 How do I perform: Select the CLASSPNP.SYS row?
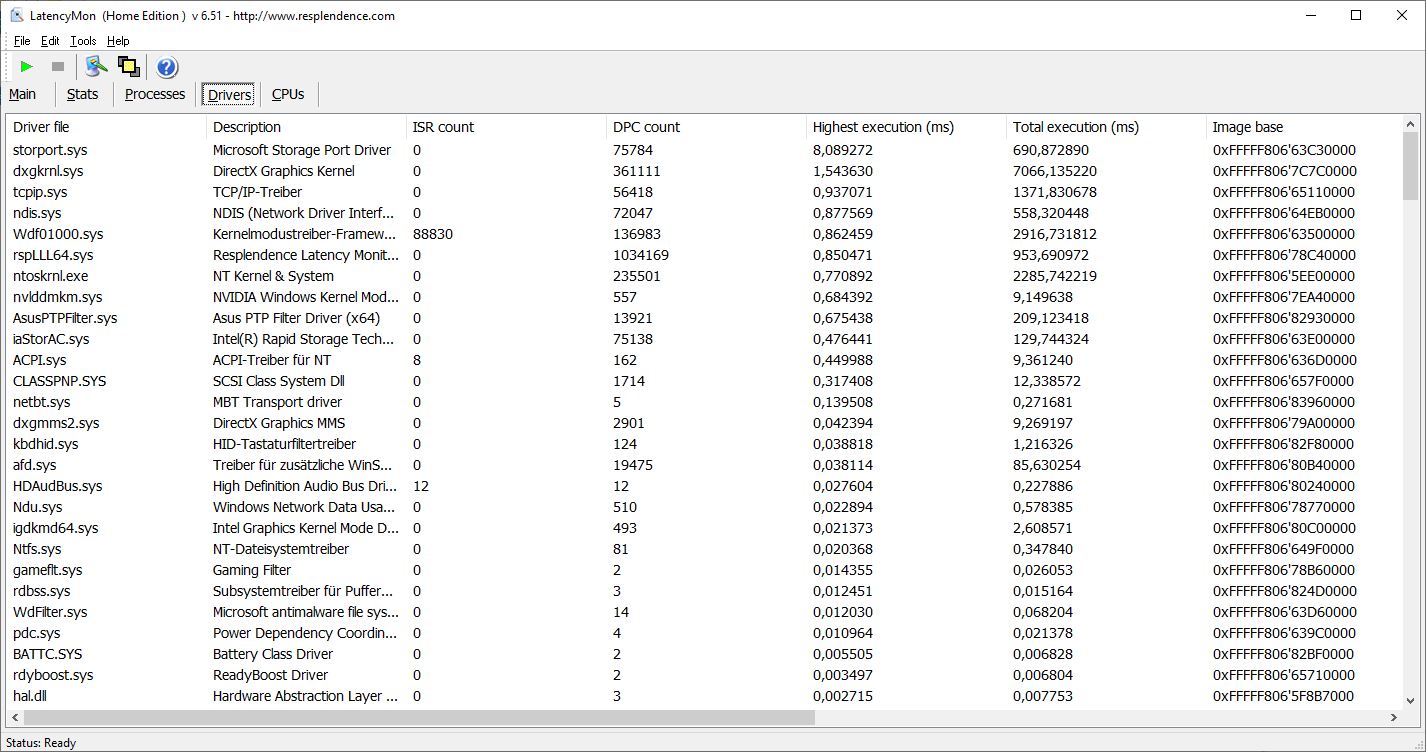click(x=704, y=381)
